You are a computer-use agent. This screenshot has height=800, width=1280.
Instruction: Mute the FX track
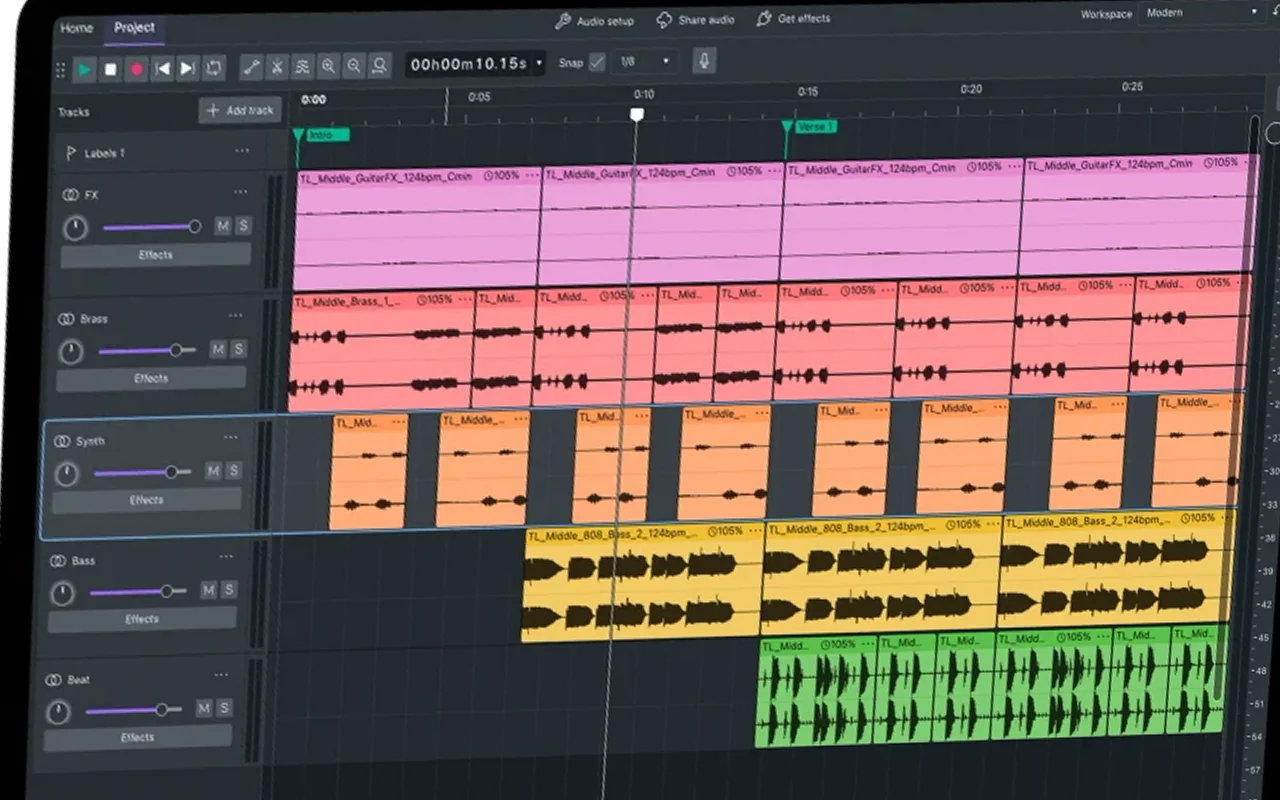(223, 226)
